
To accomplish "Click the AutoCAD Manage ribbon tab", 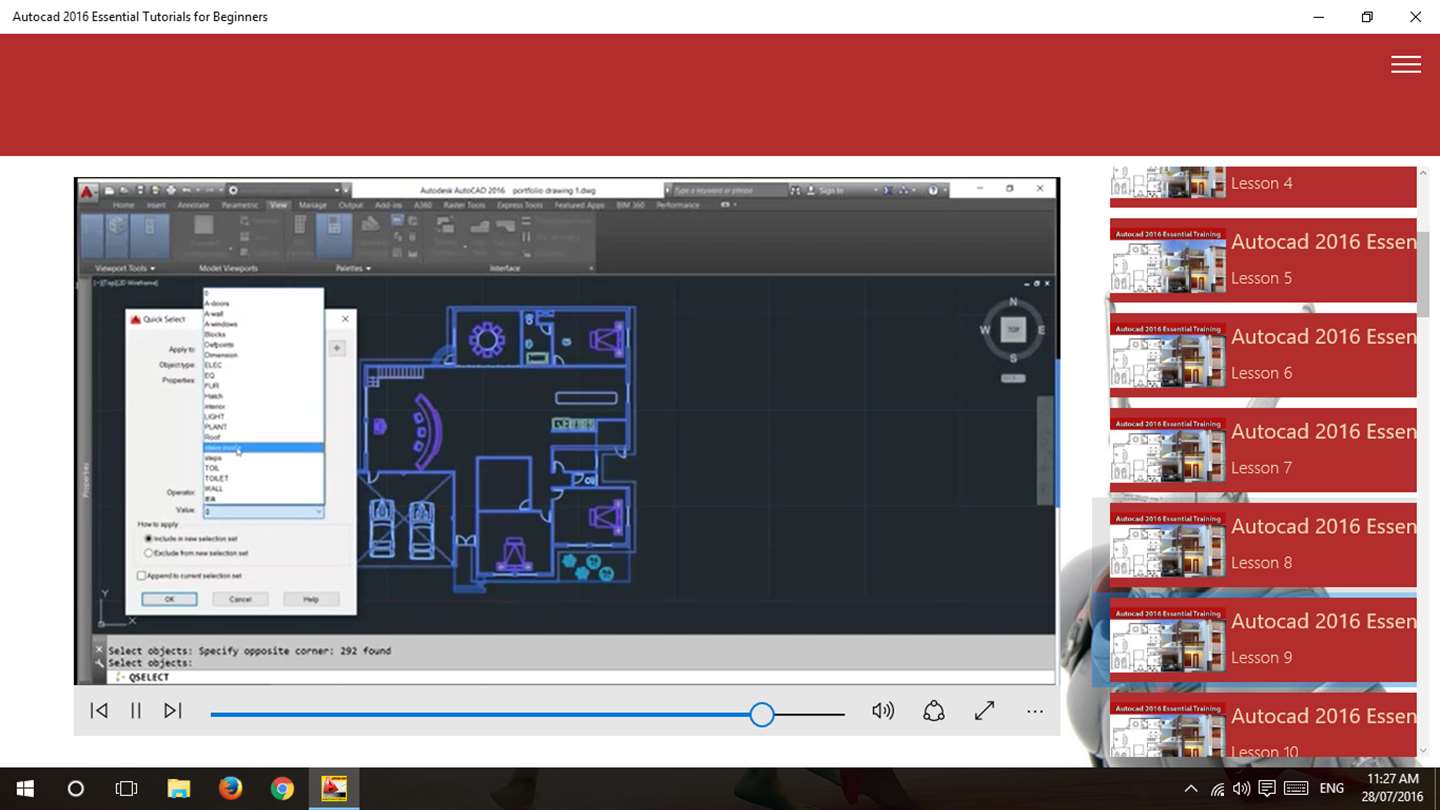I will [x=313, y=205].
